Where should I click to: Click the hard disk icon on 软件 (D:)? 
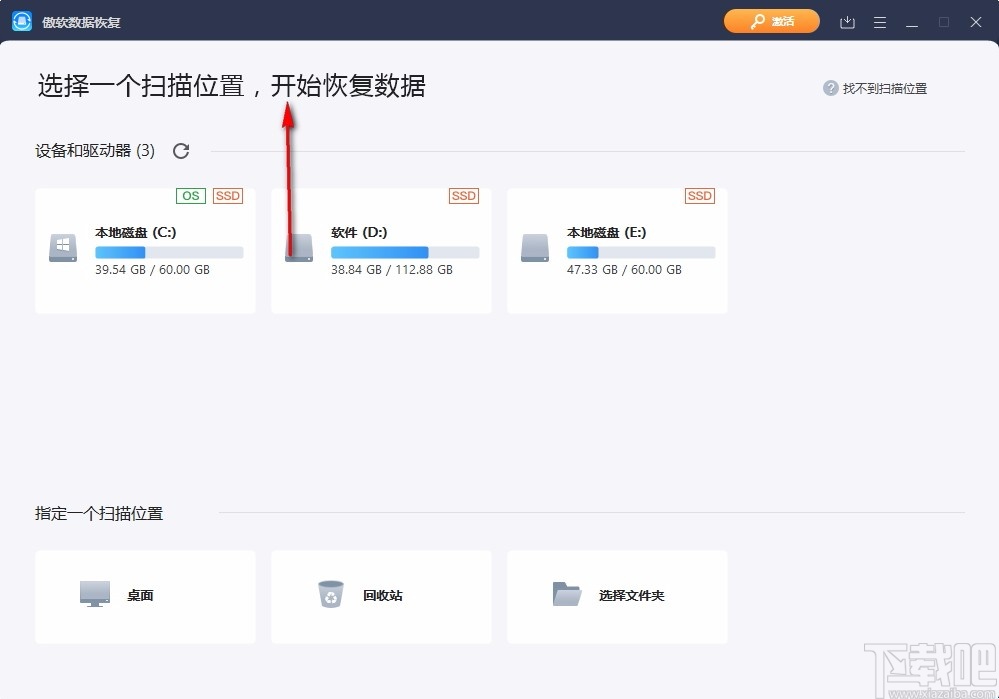(298, 249)
